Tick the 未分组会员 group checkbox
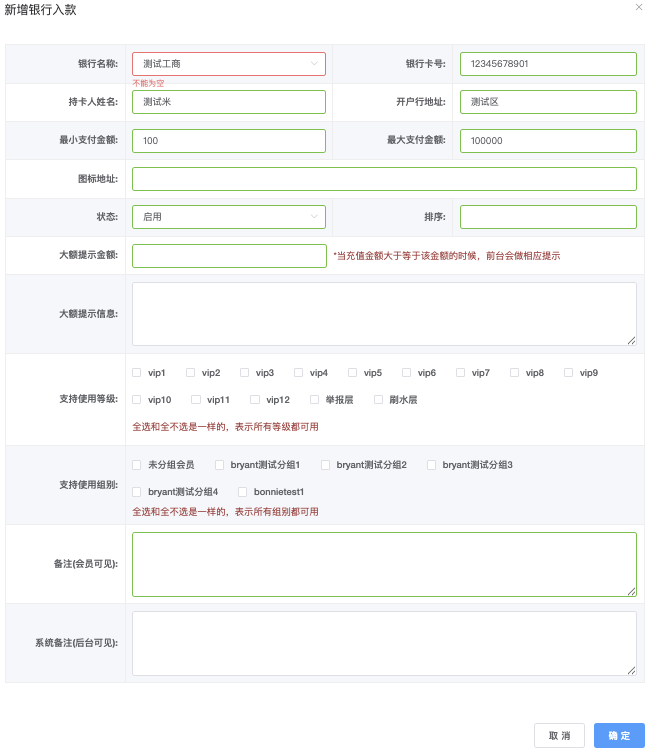Viewport: 647px width, 749px height. [137, 465]
